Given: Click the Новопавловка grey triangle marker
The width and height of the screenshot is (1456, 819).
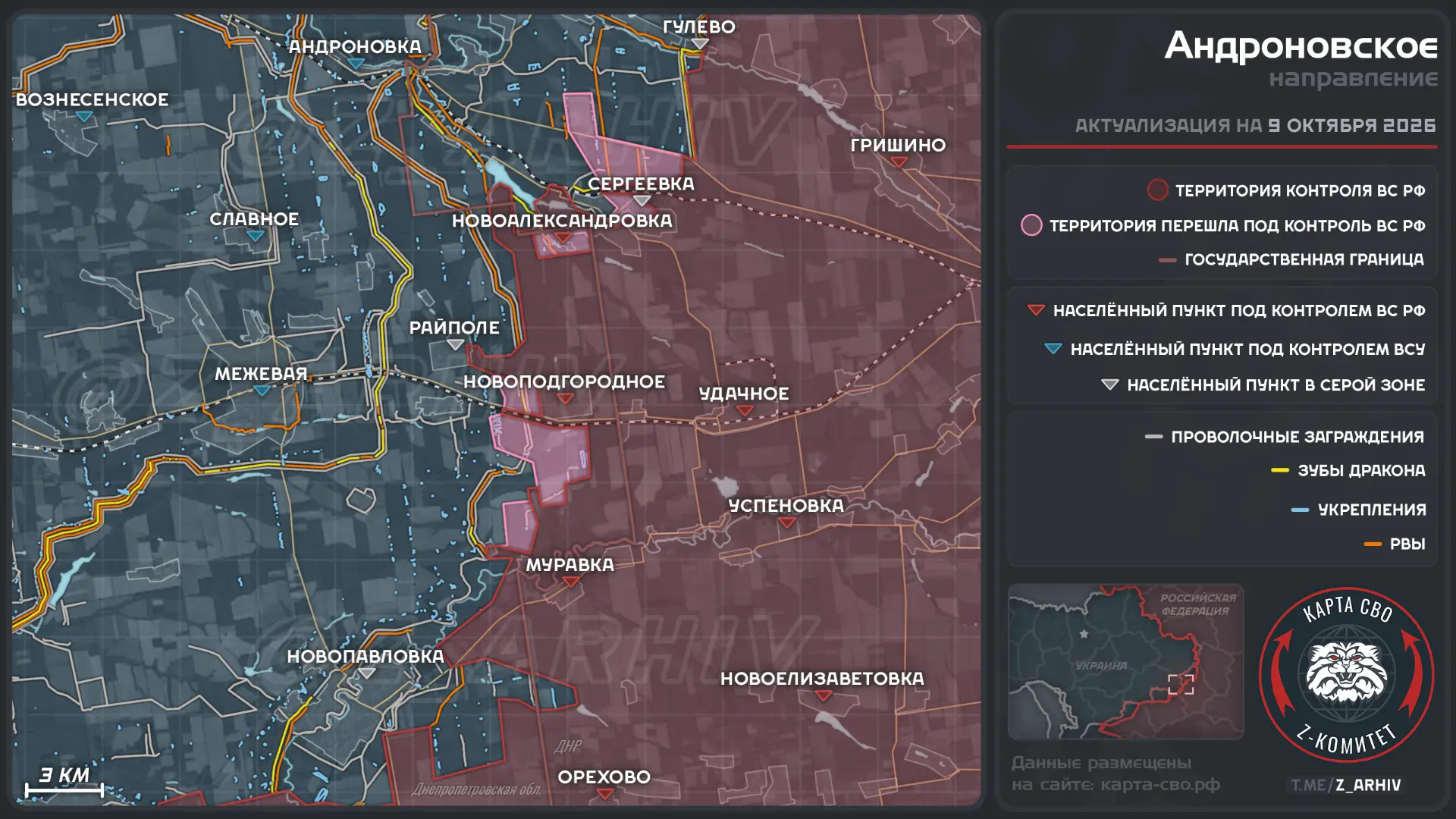Looking at the screenshot, I should click(x=366, y=673).
